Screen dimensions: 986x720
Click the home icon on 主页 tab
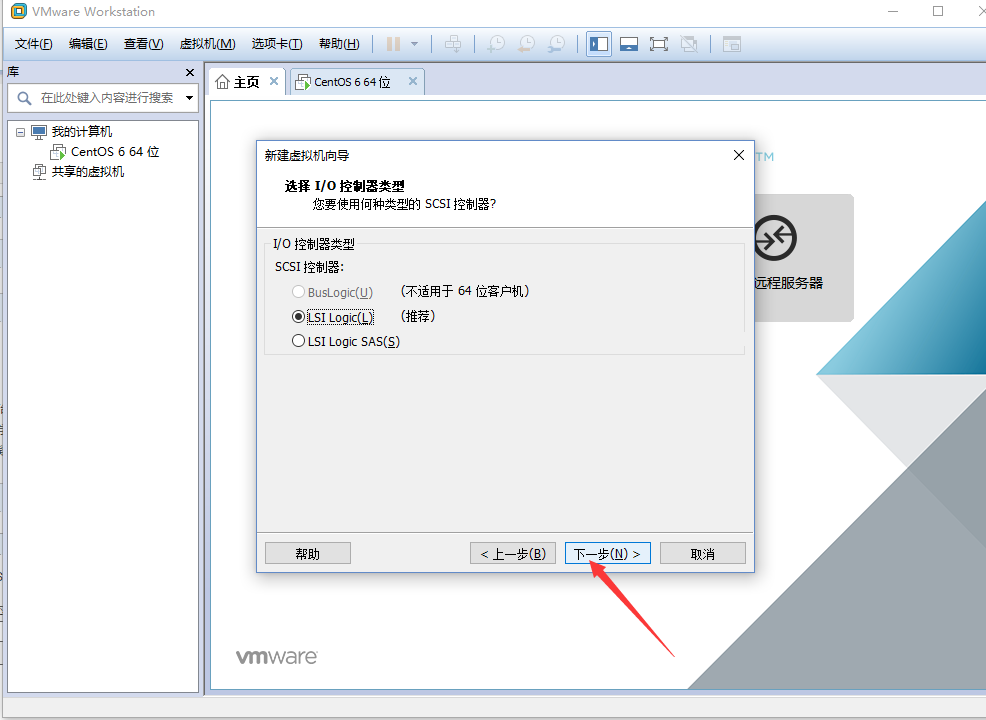(222, 82)
